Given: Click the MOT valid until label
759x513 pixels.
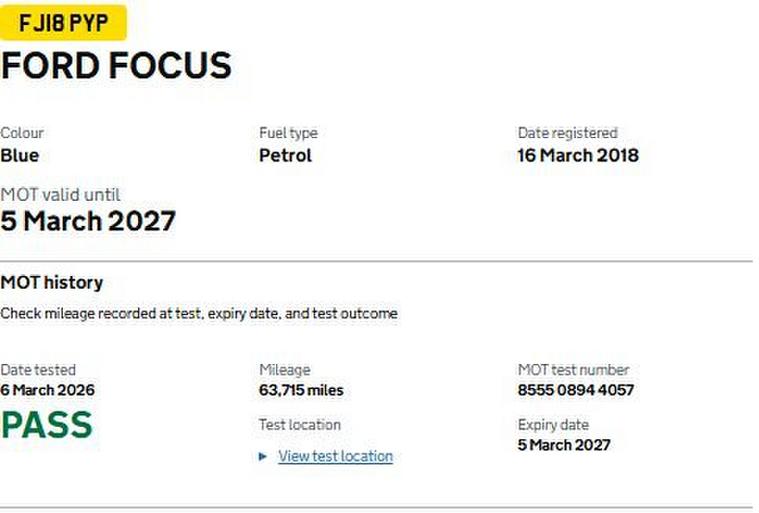Looking at the screenshot, I should (x=60, y=195).
